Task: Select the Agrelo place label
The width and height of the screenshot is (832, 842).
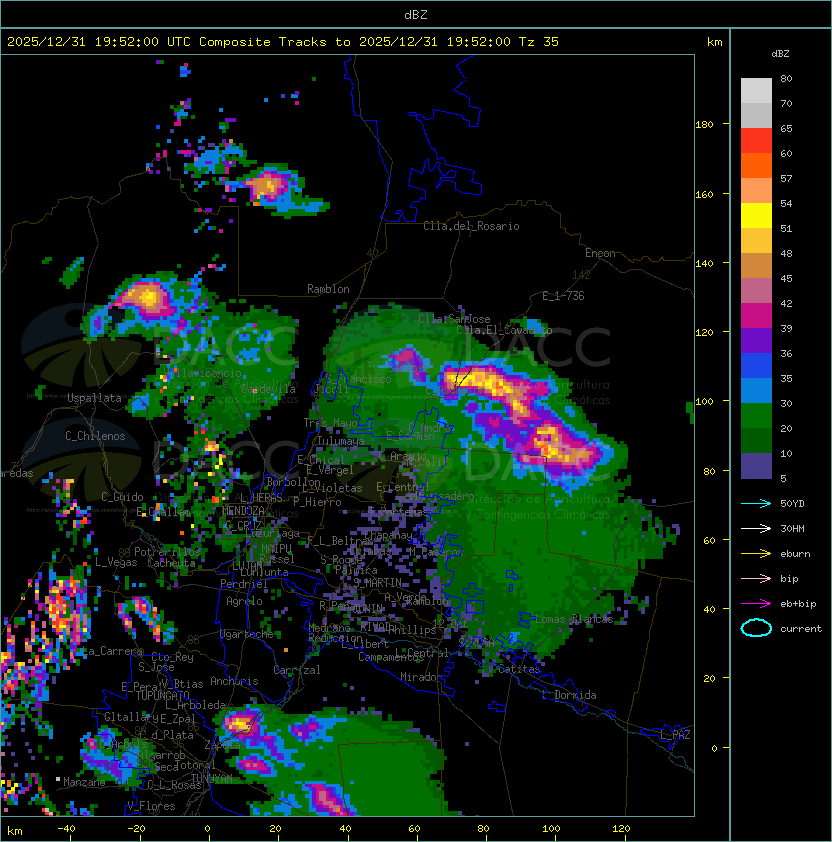Action: tap(244, 601)
